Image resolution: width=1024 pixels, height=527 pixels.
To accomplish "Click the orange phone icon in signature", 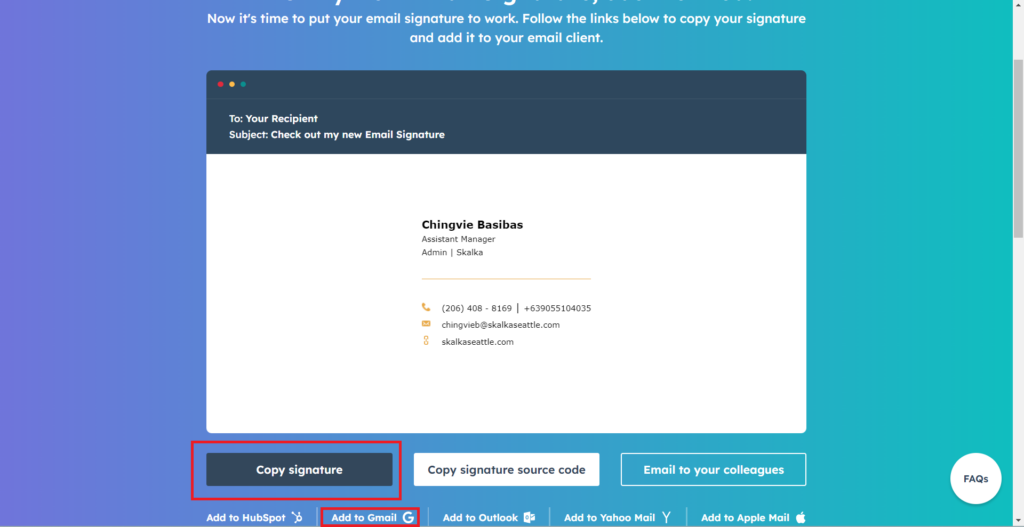I will coord(426,307).
